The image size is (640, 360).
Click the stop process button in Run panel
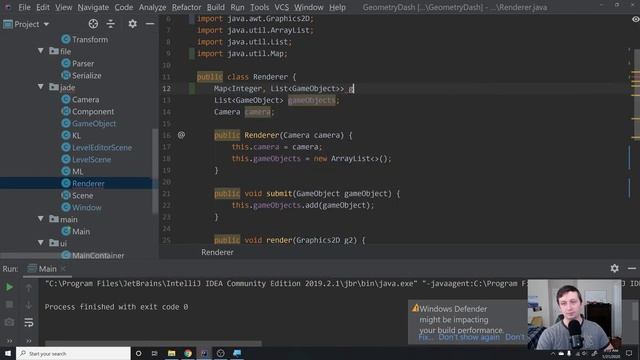tap(9, 304)
